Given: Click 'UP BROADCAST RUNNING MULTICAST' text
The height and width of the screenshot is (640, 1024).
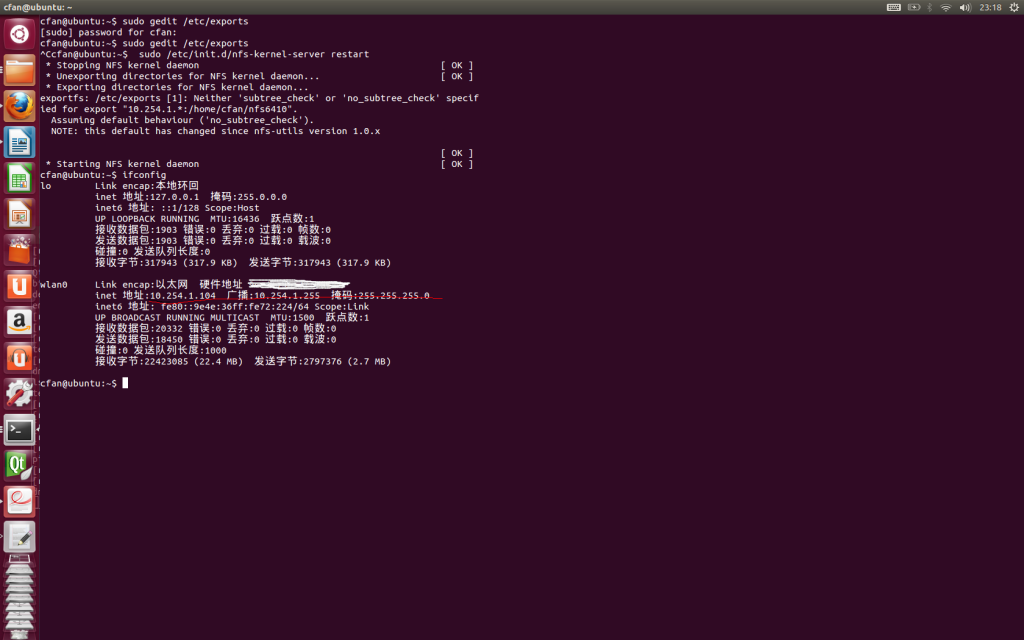Looking at the screenshot, I should pyautogui.click(x=177, y=317).
